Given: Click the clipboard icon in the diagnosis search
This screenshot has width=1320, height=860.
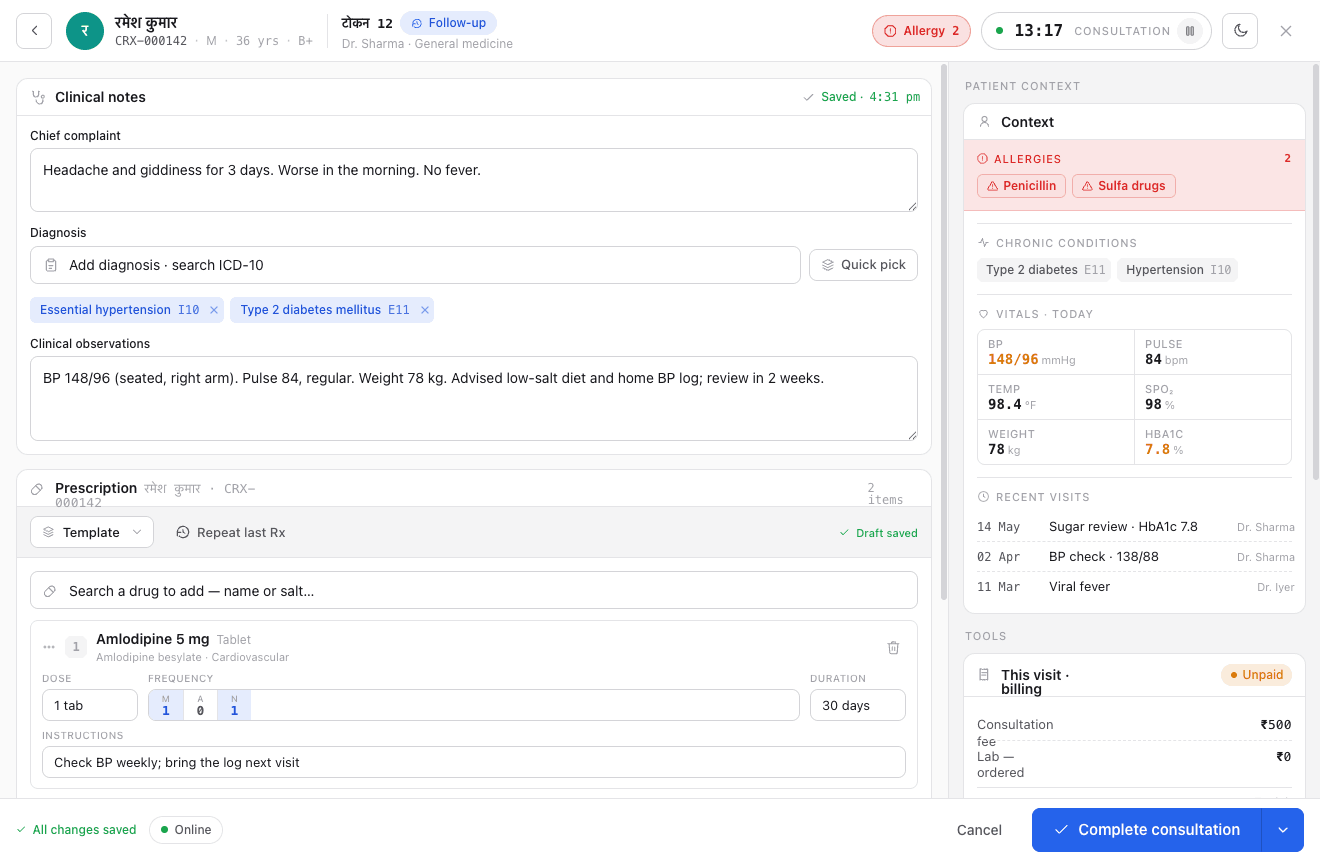Looking at the screenshot, I should (51, 265).
